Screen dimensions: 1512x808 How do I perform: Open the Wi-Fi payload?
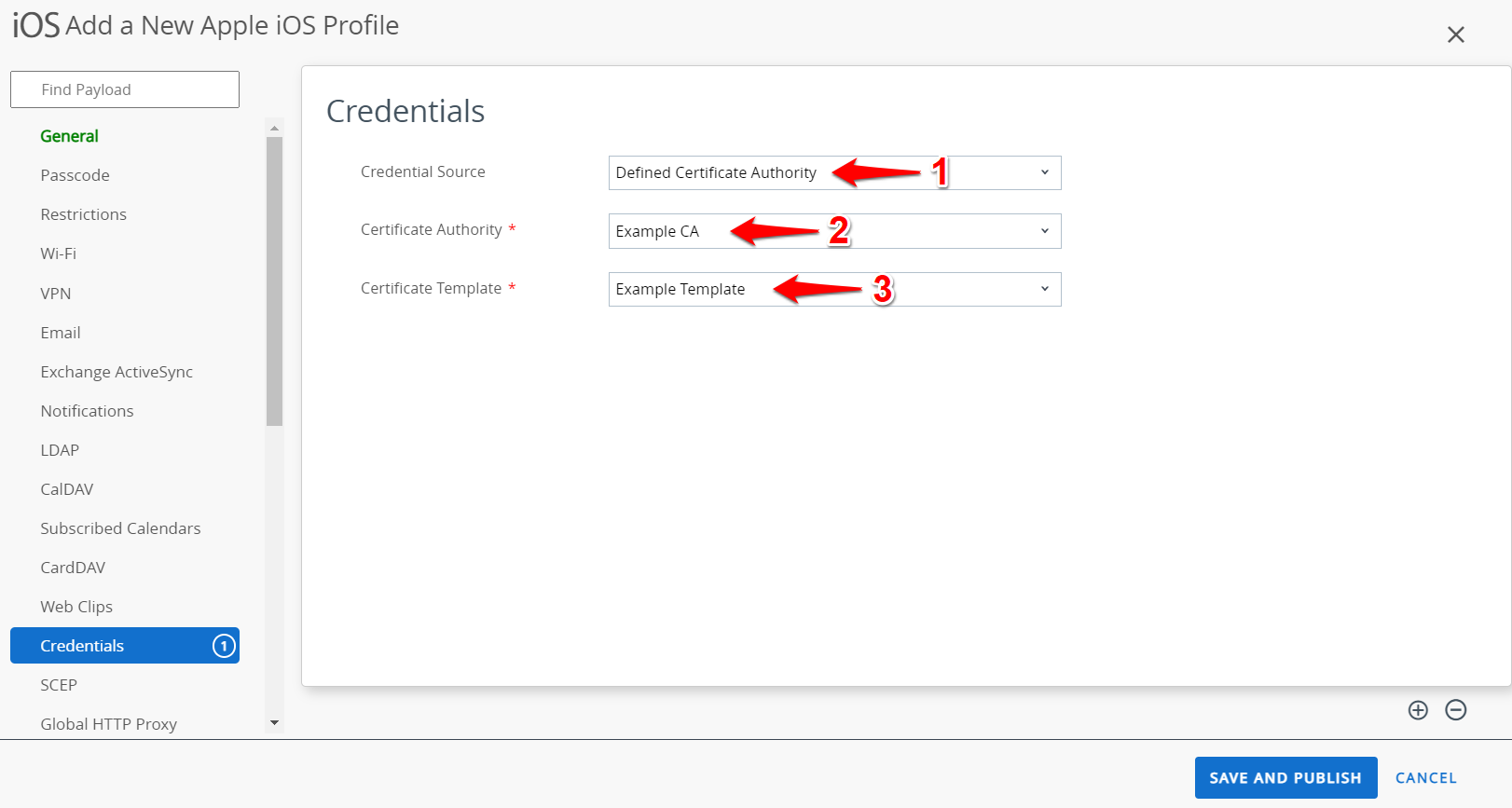coord(58,253)
